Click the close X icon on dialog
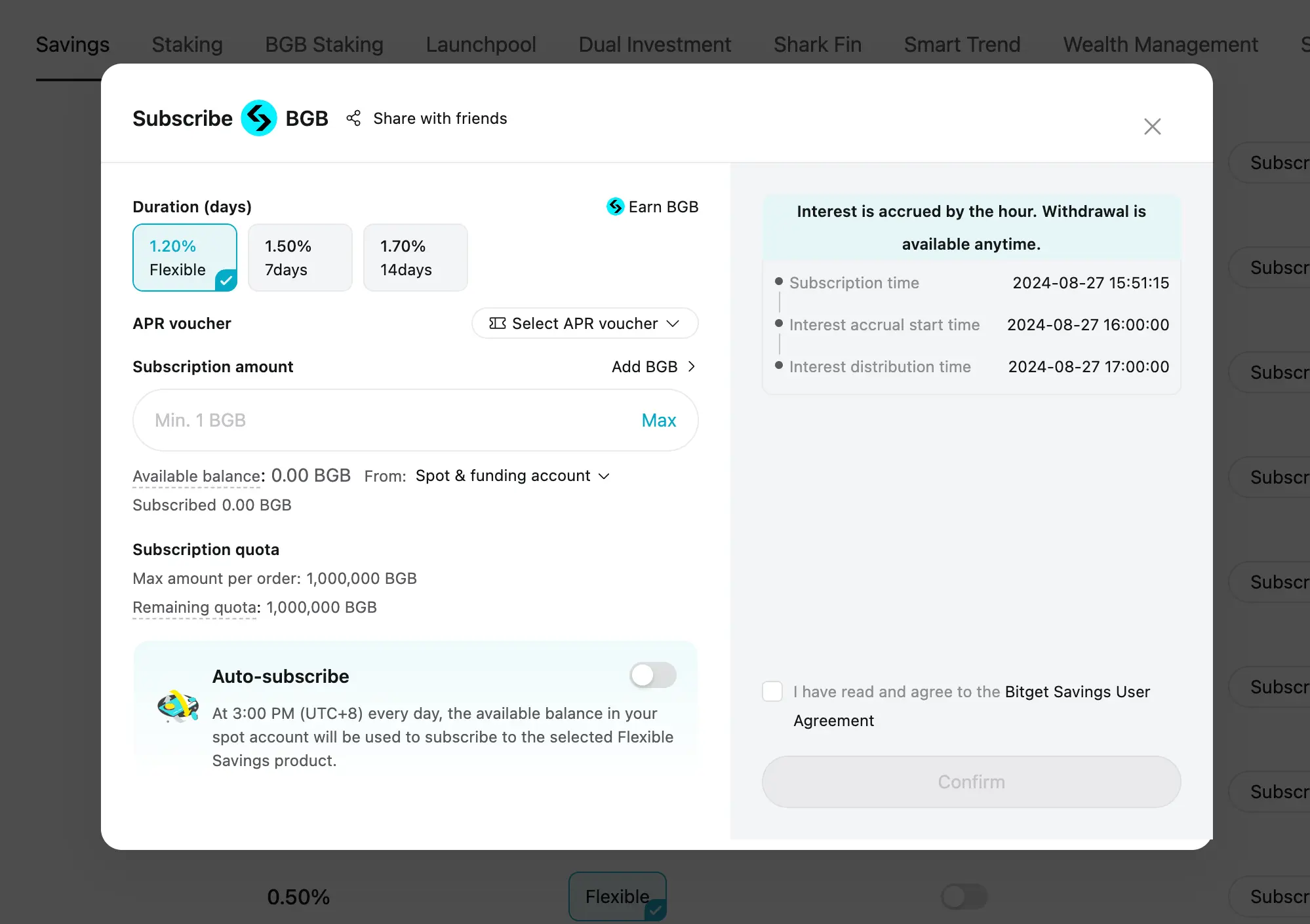 [1153, 126]
